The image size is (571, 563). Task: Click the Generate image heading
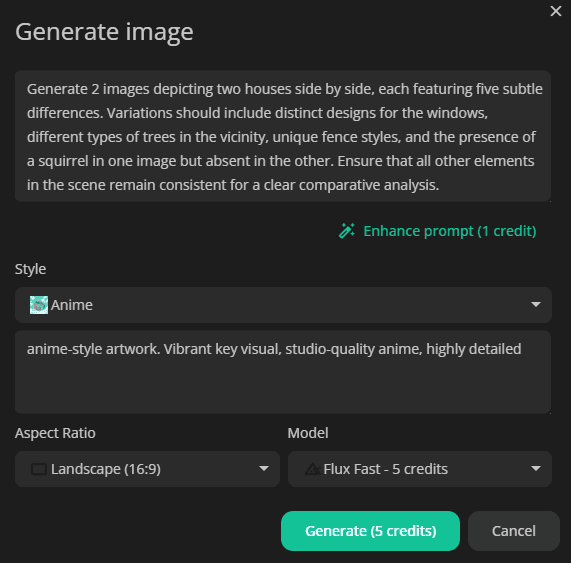pyautogui.click(x=104, y=32)
